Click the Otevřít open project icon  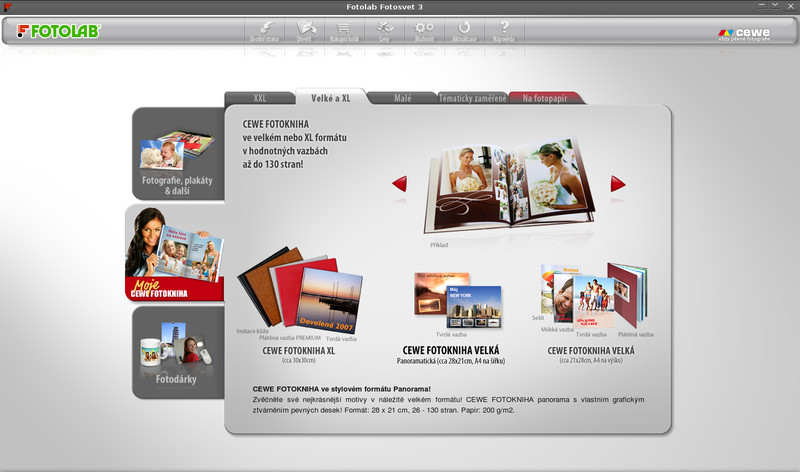[x=305, y=32]
